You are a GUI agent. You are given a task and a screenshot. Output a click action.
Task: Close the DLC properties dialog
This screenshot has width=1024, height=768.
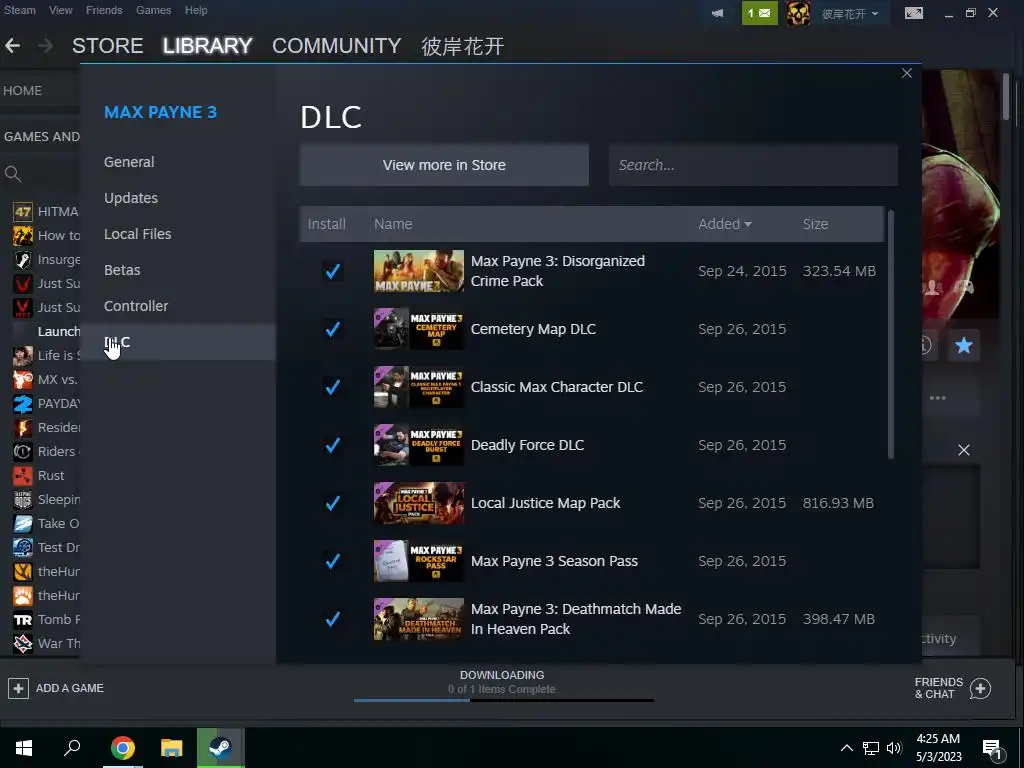pos(906,73)
